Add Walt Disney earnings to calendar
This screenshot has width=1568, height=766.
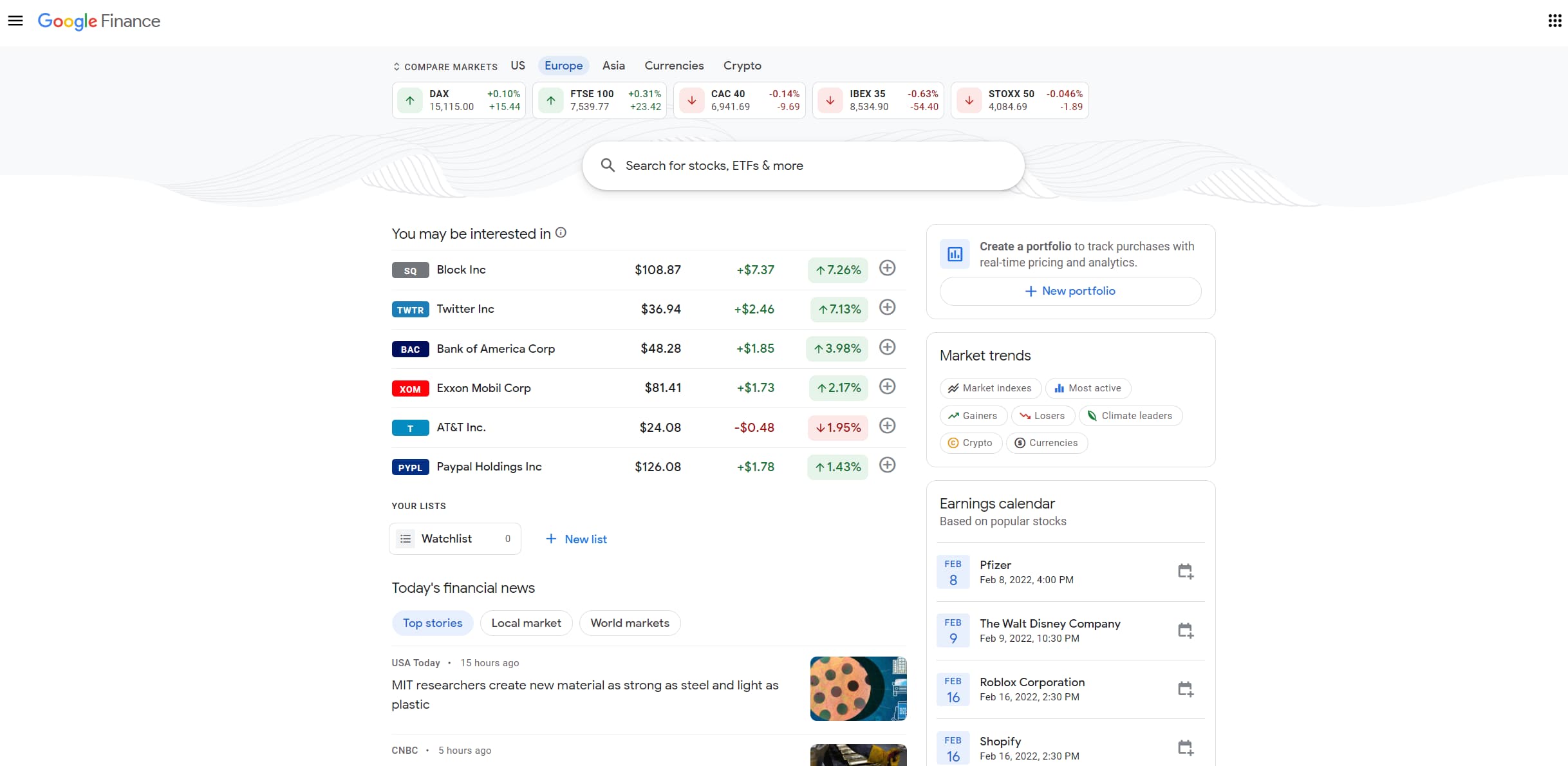[1186, 630]
